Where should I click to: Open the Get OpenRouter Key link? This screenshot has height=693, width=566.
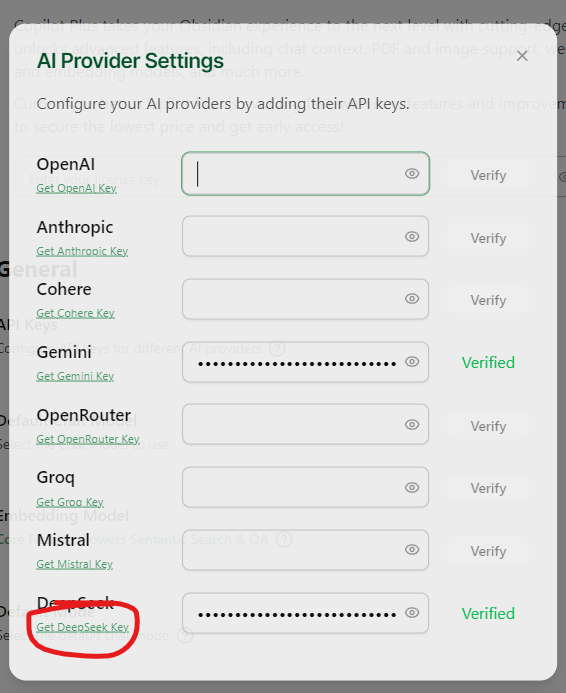pos(88,439)
